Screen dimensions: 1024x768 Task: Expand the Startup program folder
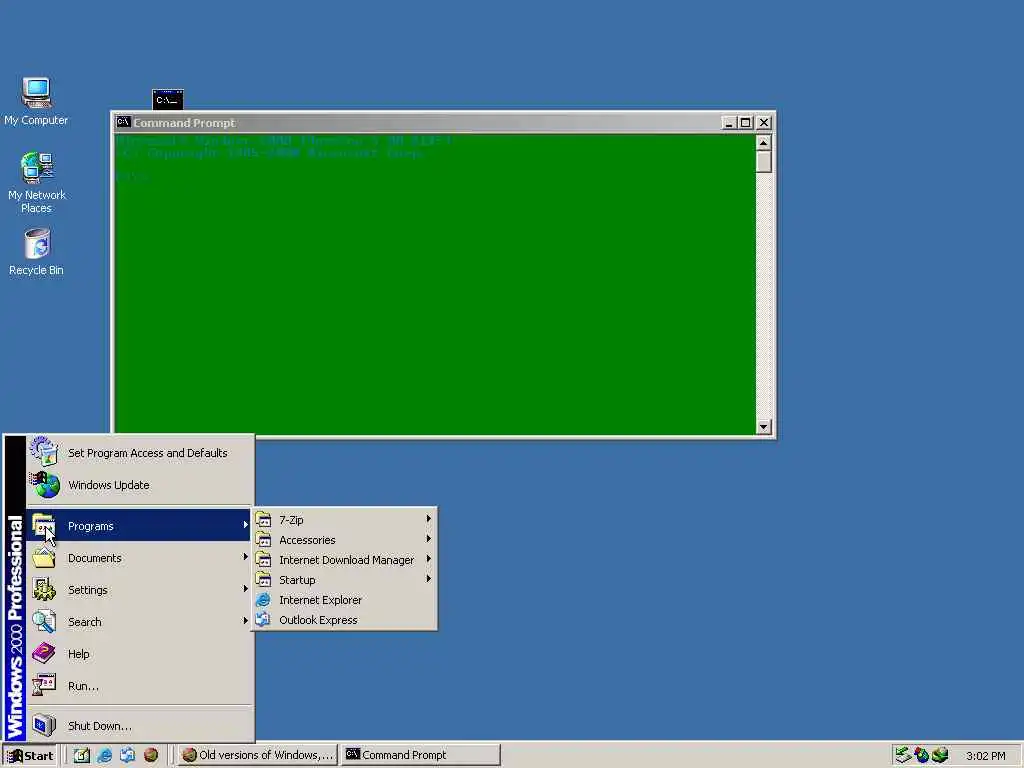point(345,580)
